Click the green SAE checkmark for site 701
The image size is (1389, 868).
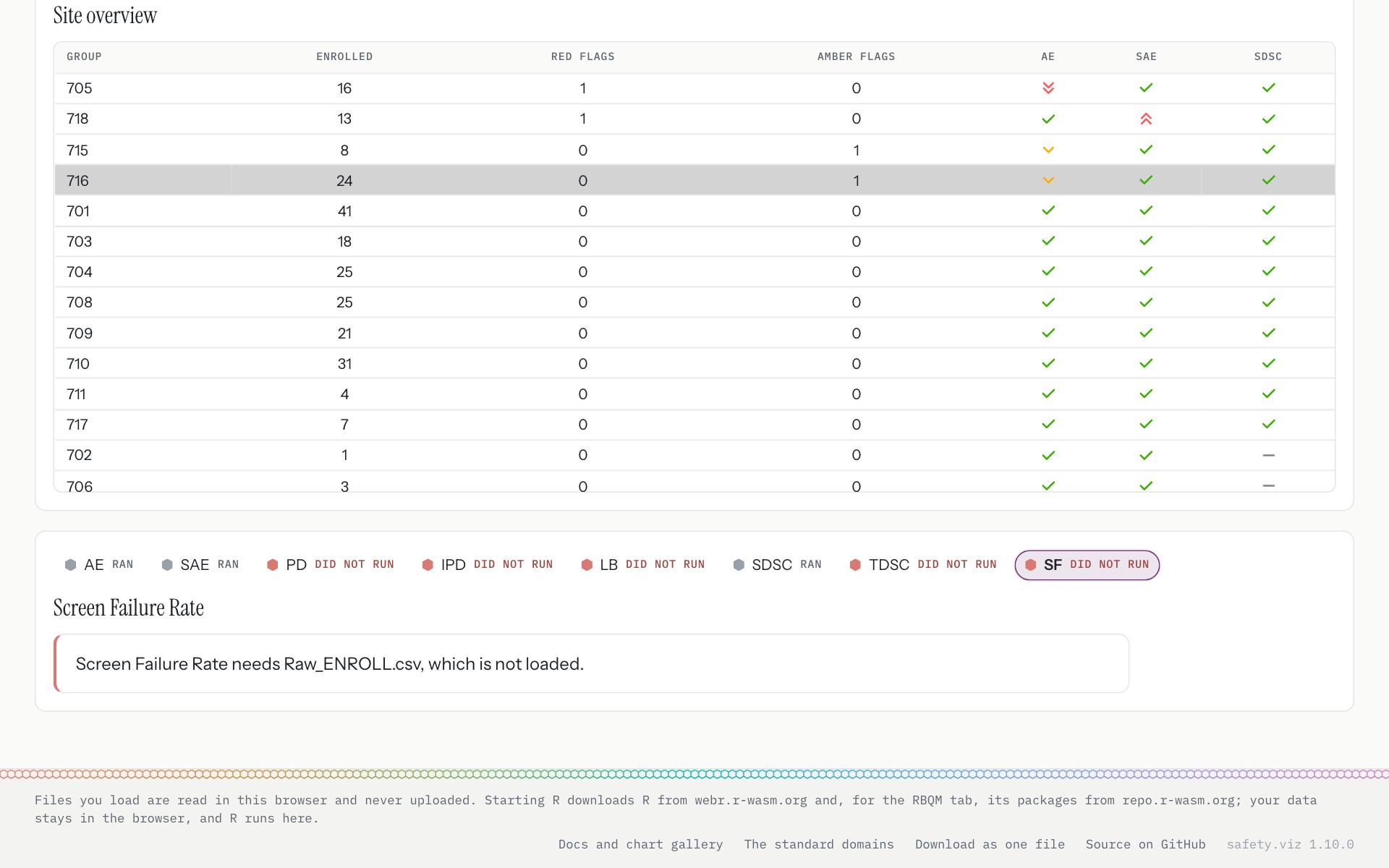[x=1146, y=210]
